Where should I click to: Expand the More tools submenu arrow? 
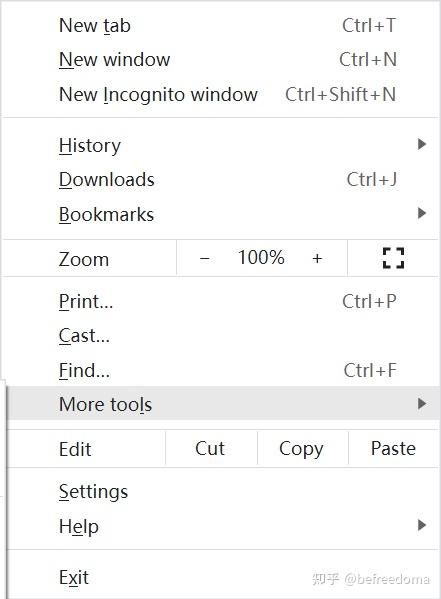[422, 403]
